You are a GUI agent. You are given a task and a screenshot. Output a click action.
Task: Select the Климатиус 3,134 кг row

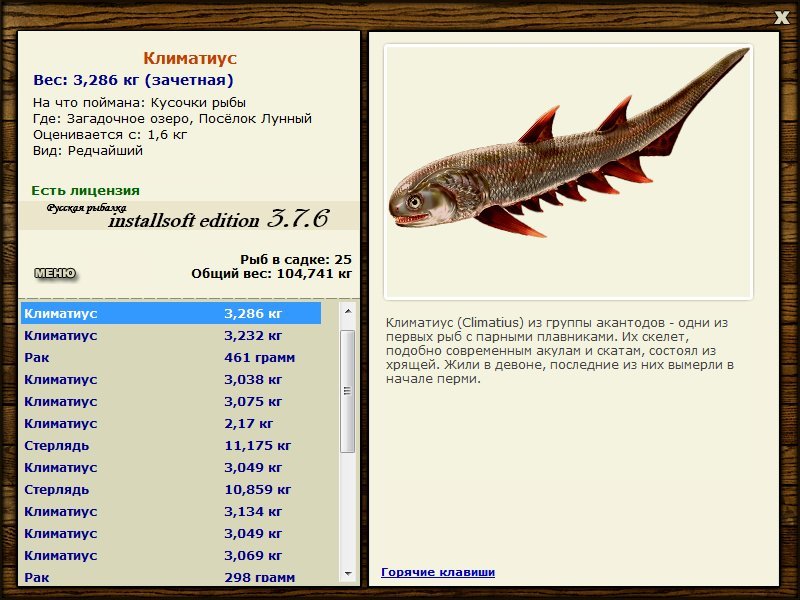tap(171, 511)
